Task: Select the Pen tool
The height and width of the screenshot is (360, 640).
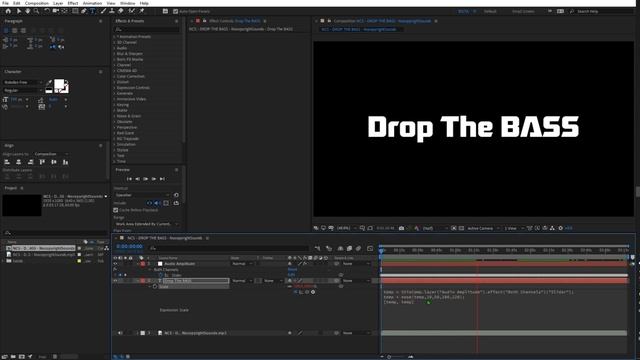Action: click(x=84, y=11)
